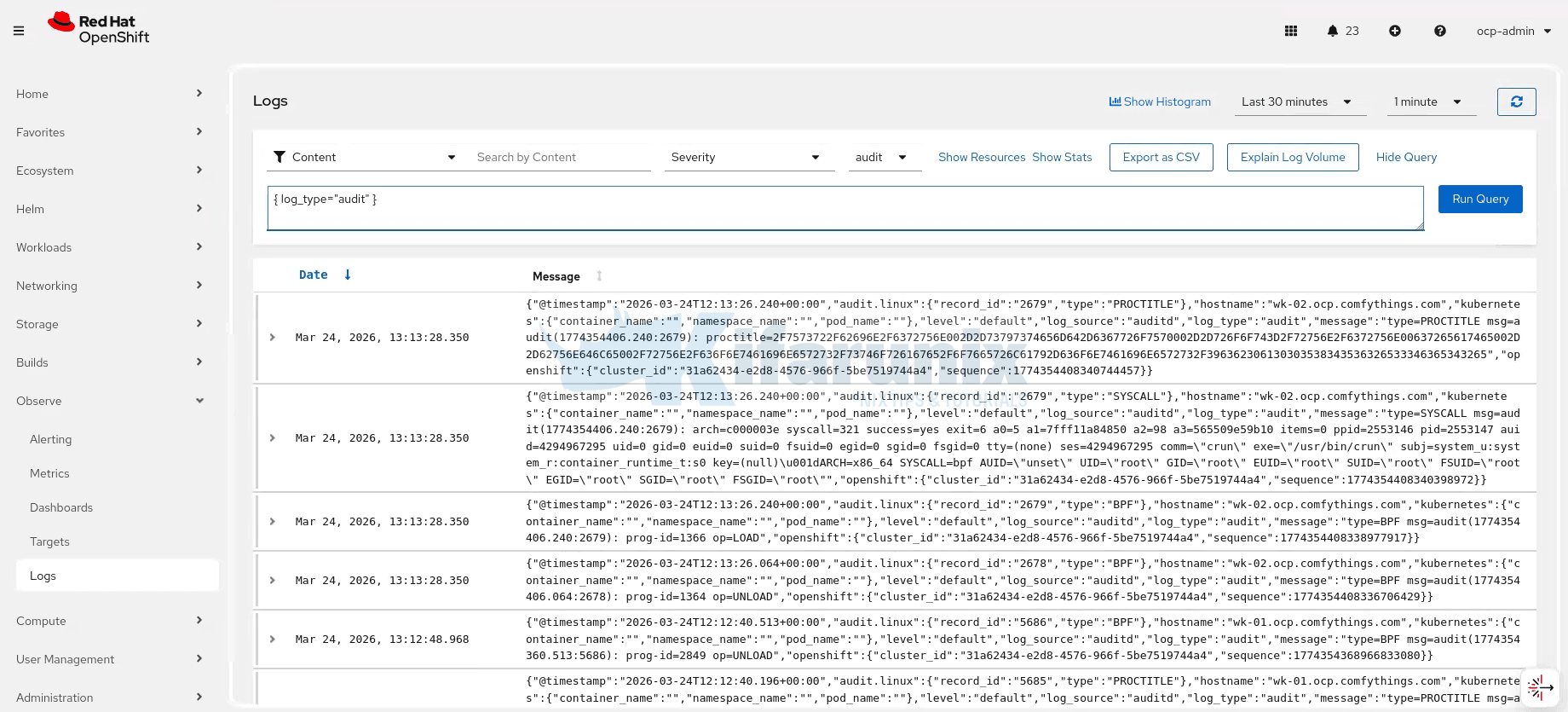Expand the Workloads navigation section
This screenshot has height=712, width=1568.
109,247
